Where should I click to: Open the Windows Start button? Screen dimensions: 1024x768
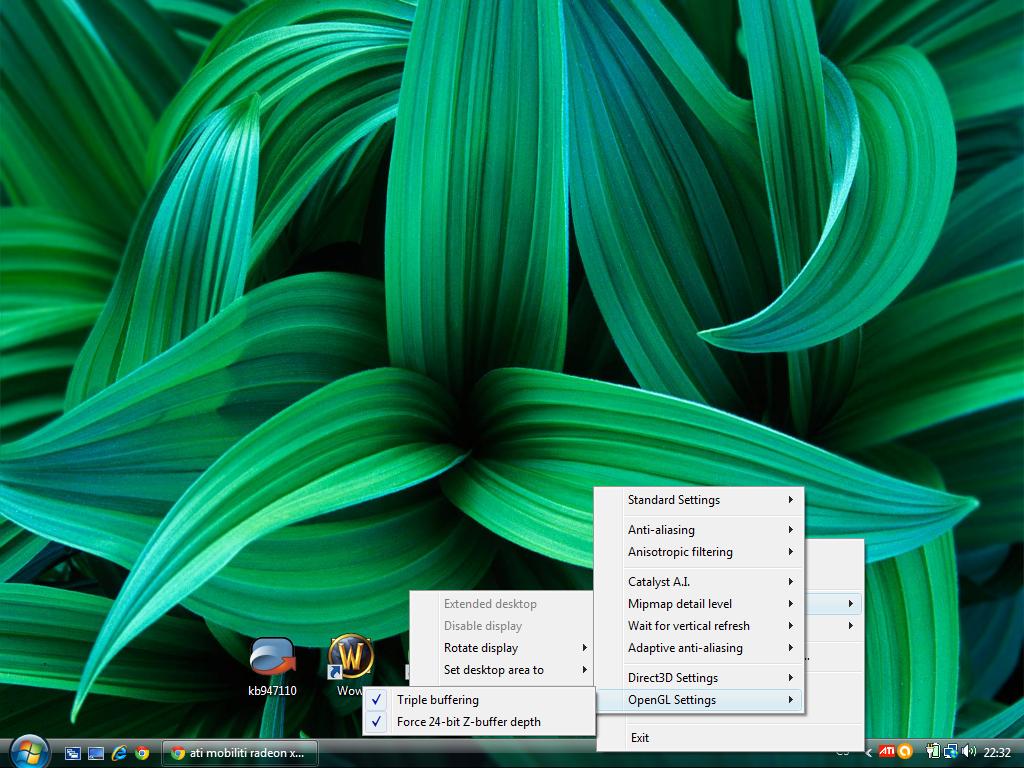[27, 750]
